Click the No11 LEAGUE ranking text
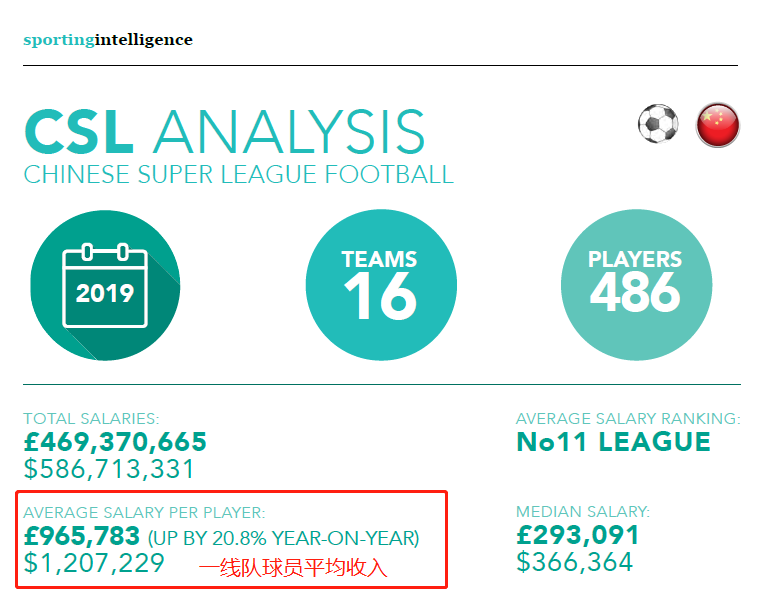This screenshot has width=769, height=606. point(614,442)
